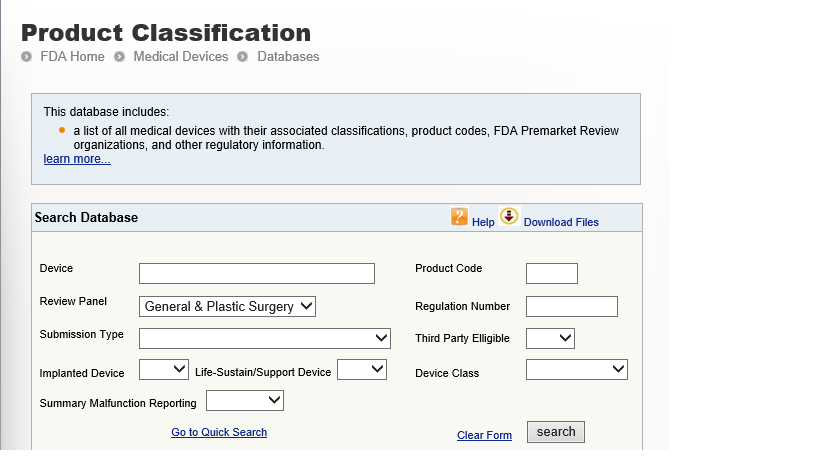Click the Download Files arrow icon
Screen dimensions: 819x460
pyautogui.click(x=509, y=216)
